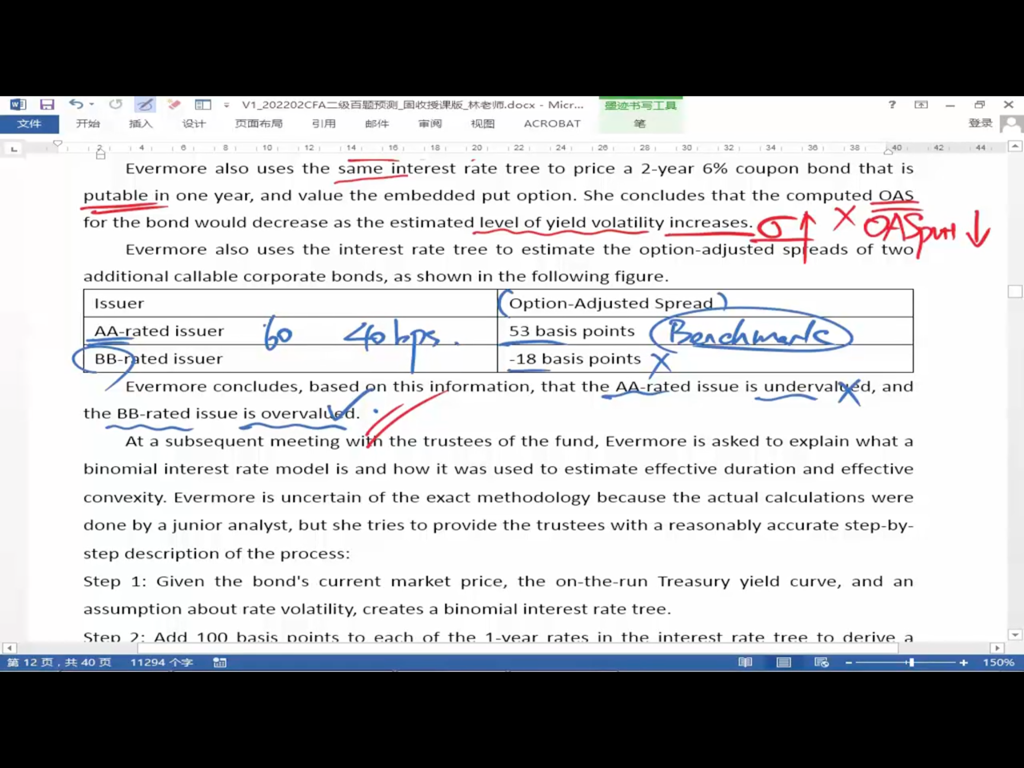Click the 150% zoom level button
The image size is (1024, 768).
coord(998,663)
